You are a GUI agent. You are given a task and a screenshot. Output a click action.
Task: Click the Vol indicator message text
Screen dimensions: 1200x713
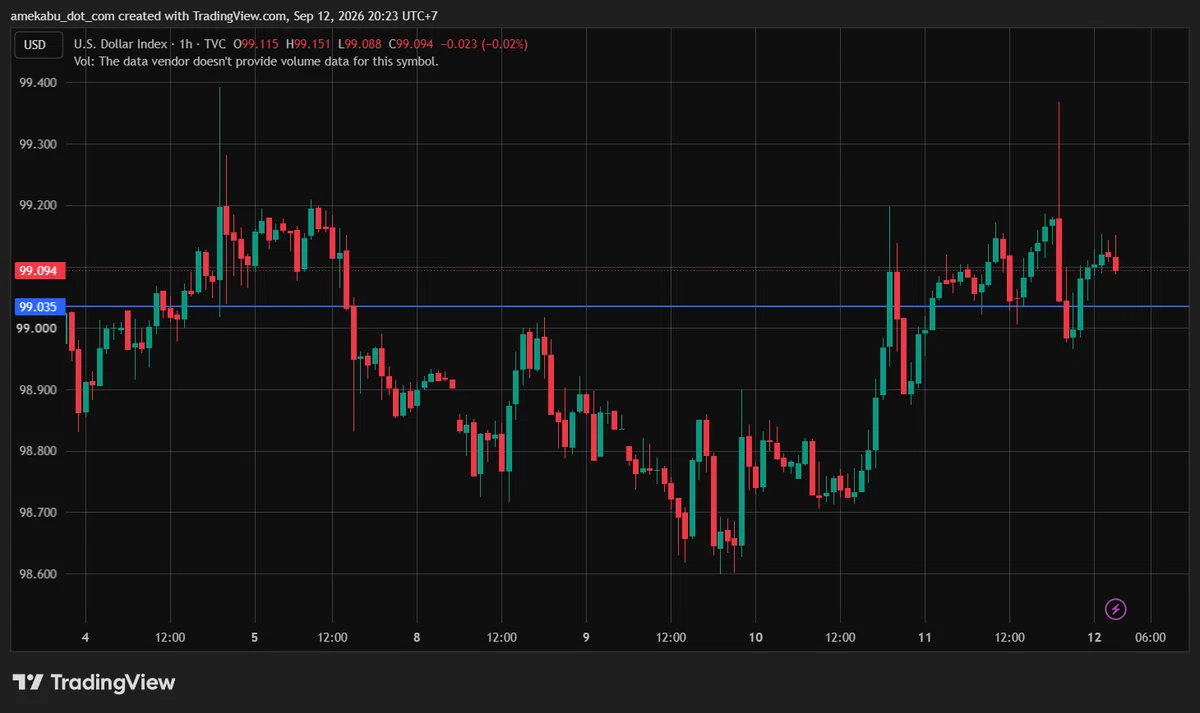point(256,61)
